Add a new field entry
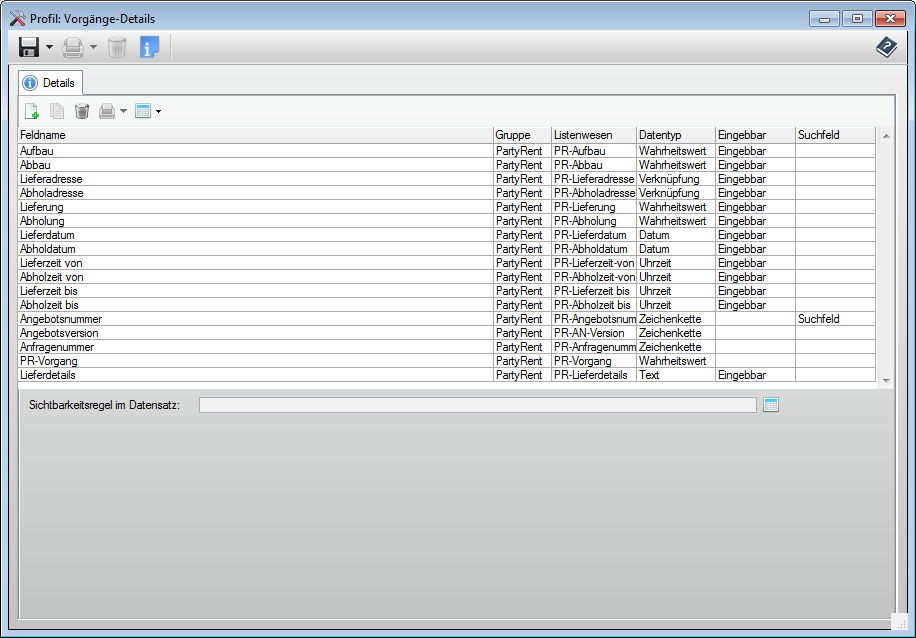This screenshot has height=638, width=916. [32, 111]
